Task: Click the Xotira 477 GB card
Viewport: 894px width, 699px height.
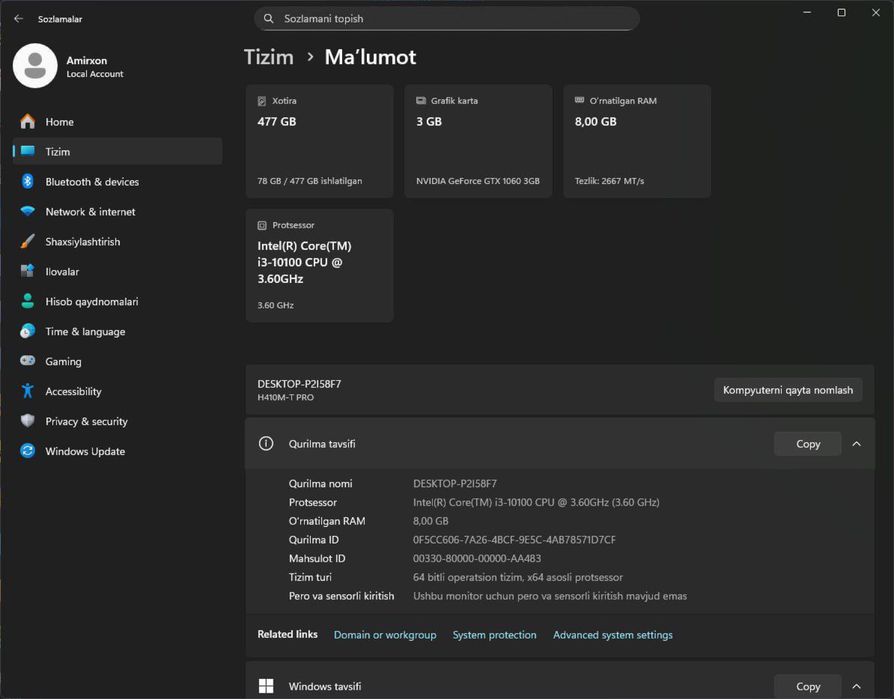Action: pyautogui.click(x=319, y=141)
